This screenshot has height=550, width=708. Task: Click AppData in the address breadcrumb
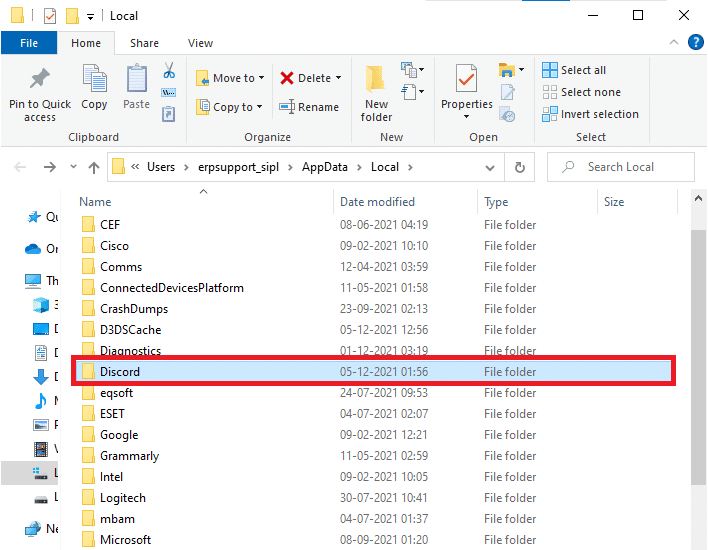[325, 167]
